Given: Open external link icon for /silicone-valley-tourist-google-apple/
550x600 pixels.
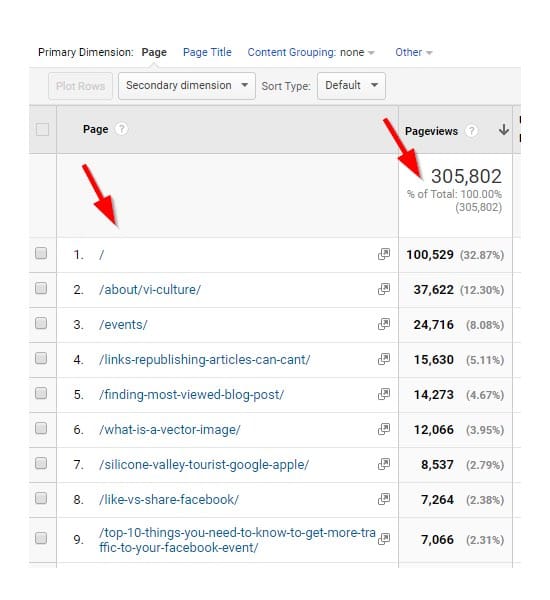Looking at the screenshot, I should pyautogui.click(x=384, y=464).
